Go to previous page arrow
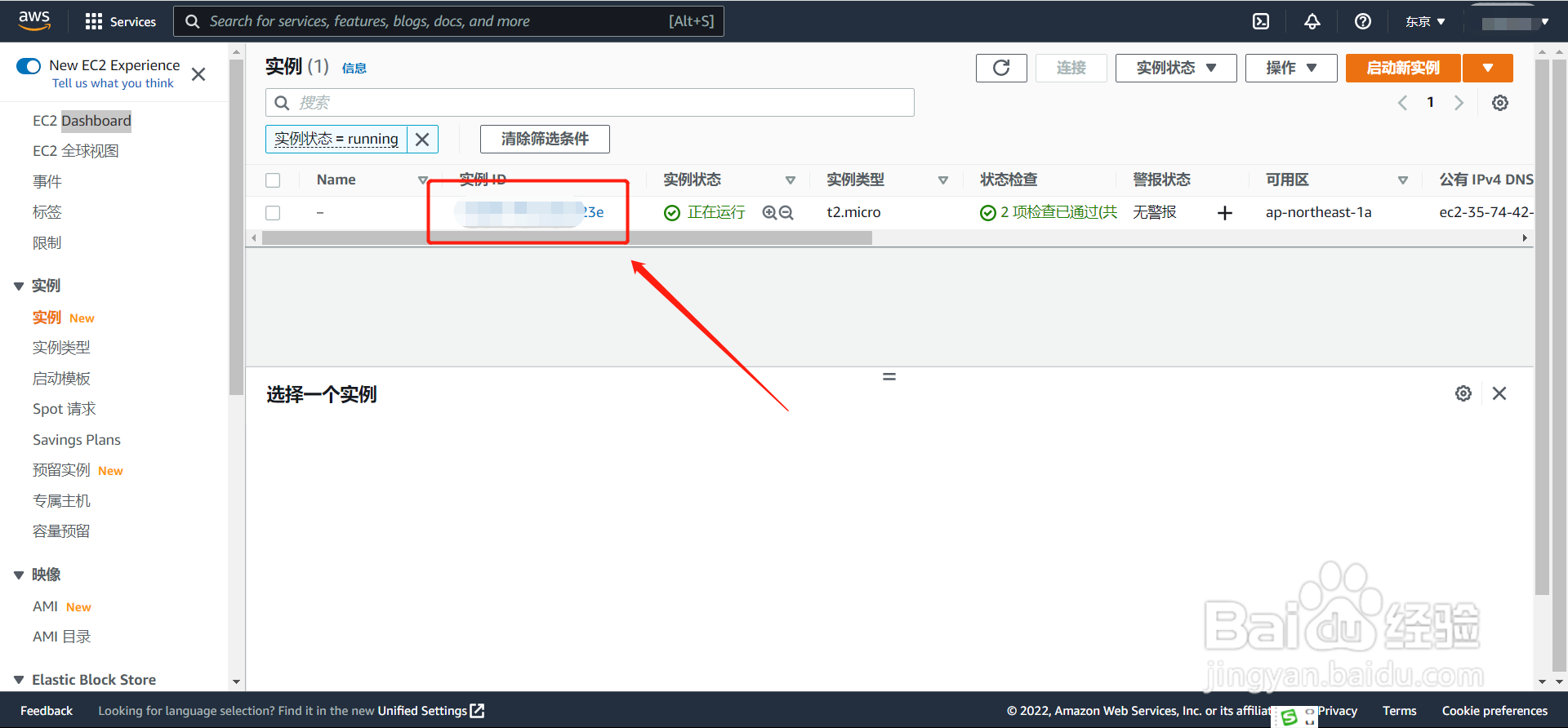Viewport: 1568px width, 728px height. pos(1402,103)
